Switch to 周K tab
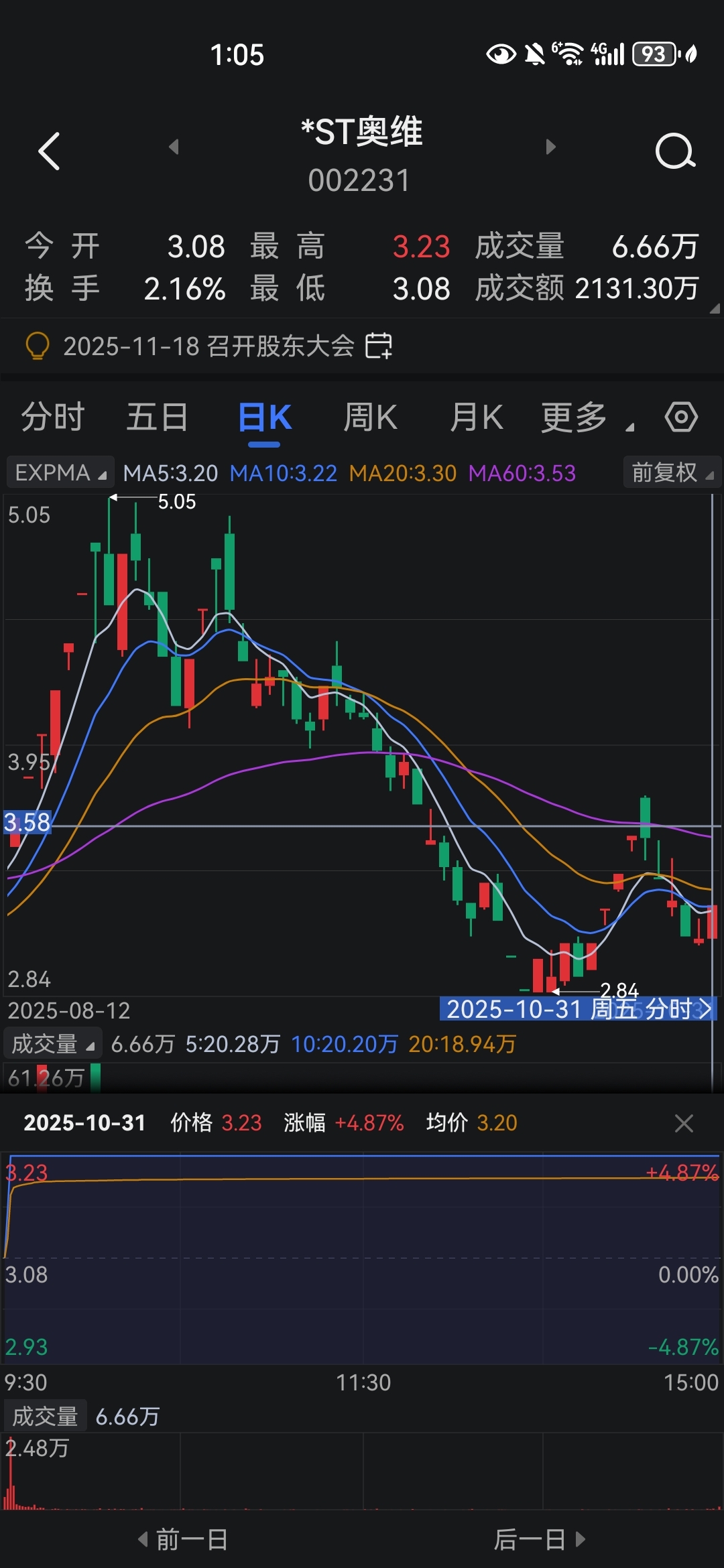 coord(370,417)
